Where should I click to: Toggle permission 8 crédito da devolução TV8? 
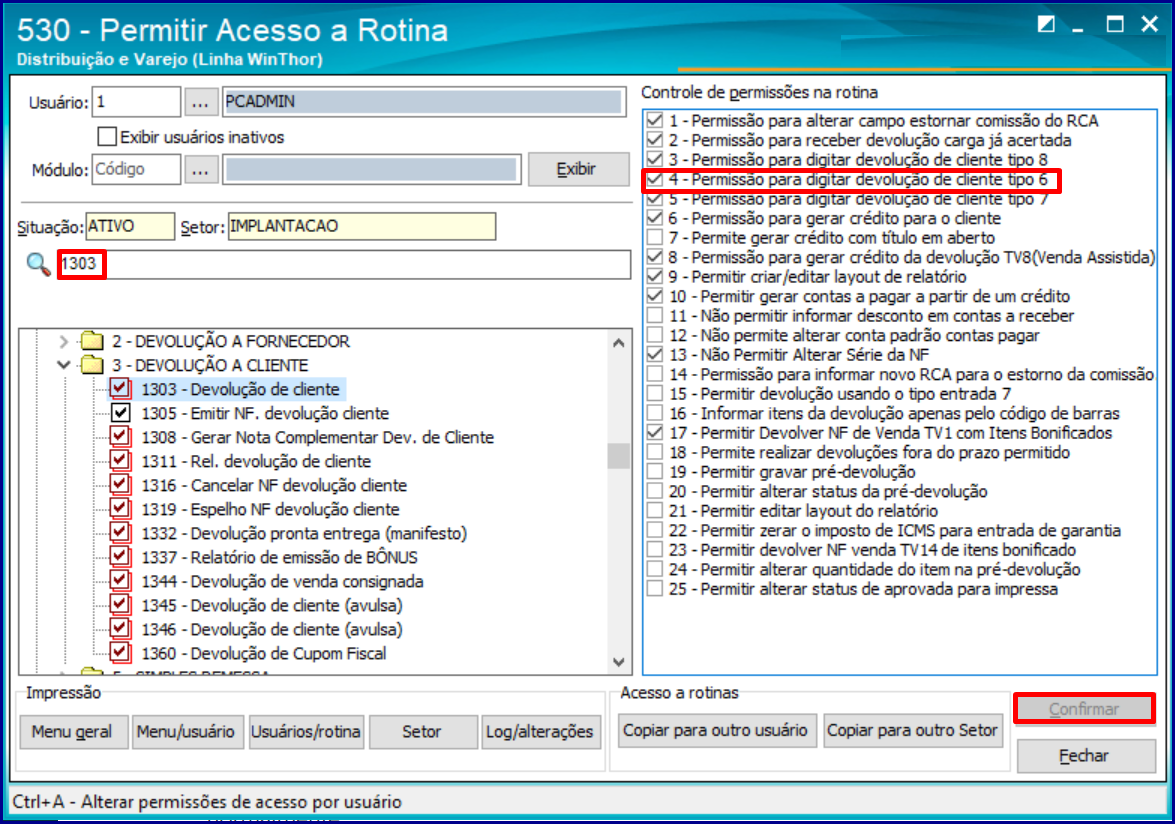click(655, 257)
